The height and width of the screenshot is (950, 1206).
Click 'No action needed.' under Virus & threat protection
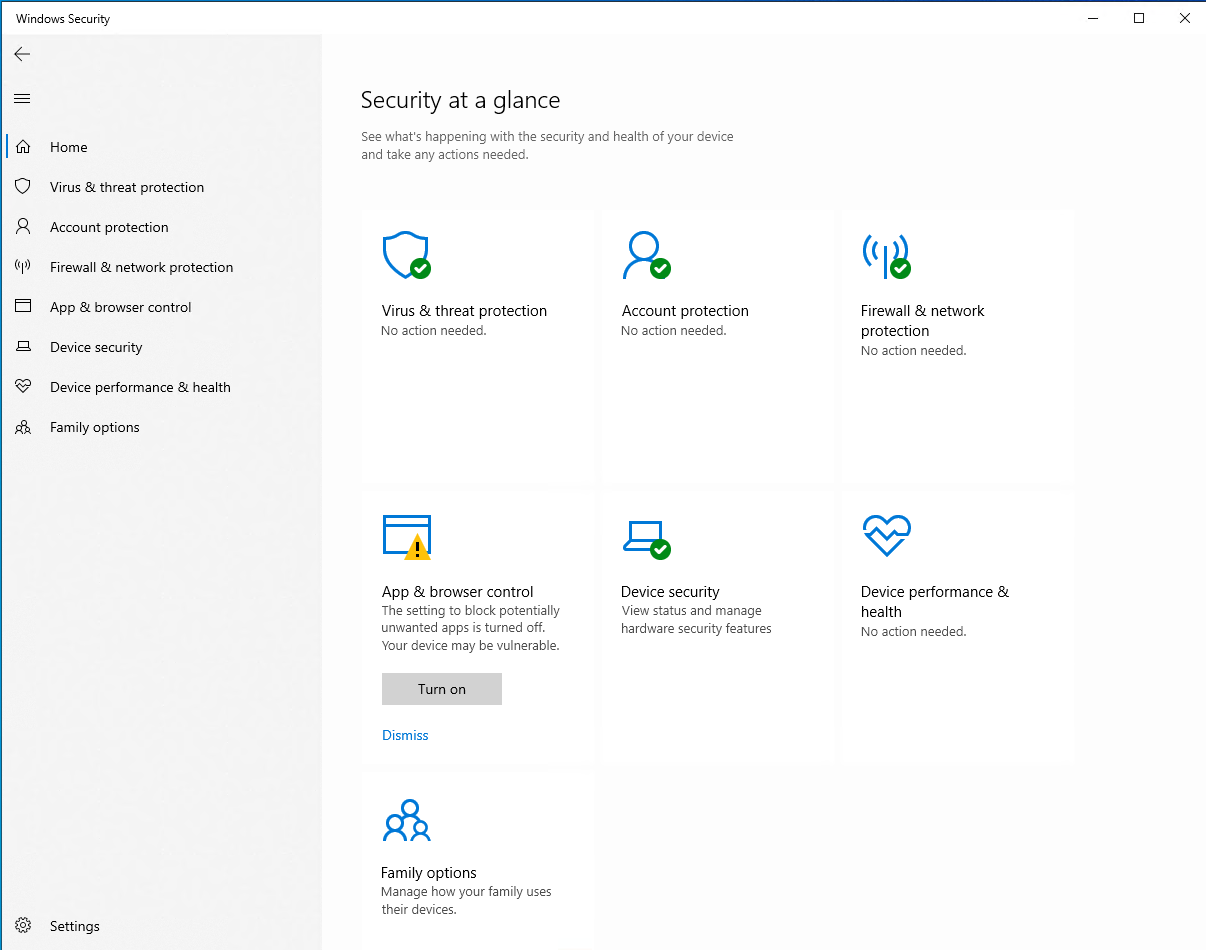tap(434, 331)
